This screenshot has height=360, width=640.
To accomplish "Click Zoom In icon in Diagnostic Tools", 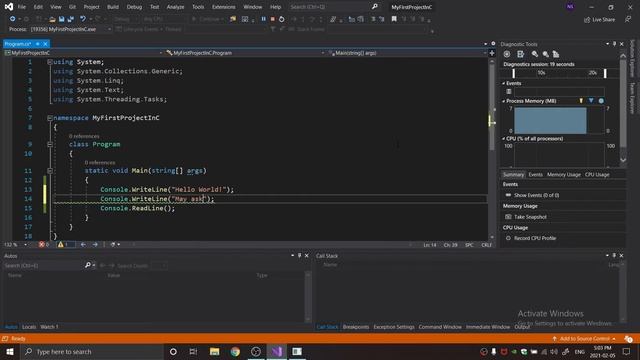I will [x=535, y=54].
